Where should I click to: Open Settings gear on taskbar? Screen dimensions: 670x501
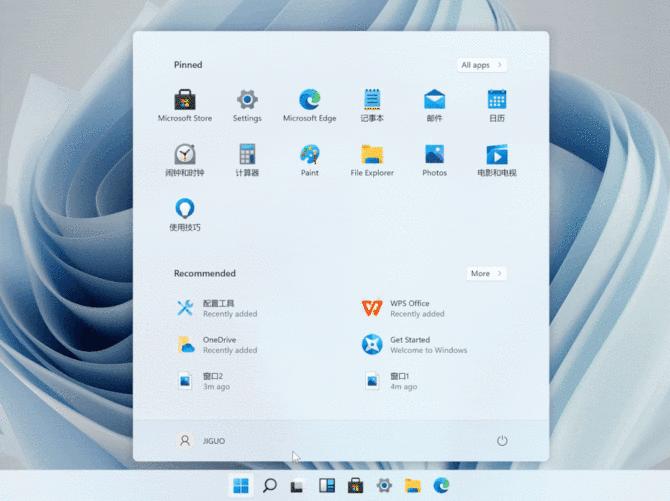click(x=384, y=486)
